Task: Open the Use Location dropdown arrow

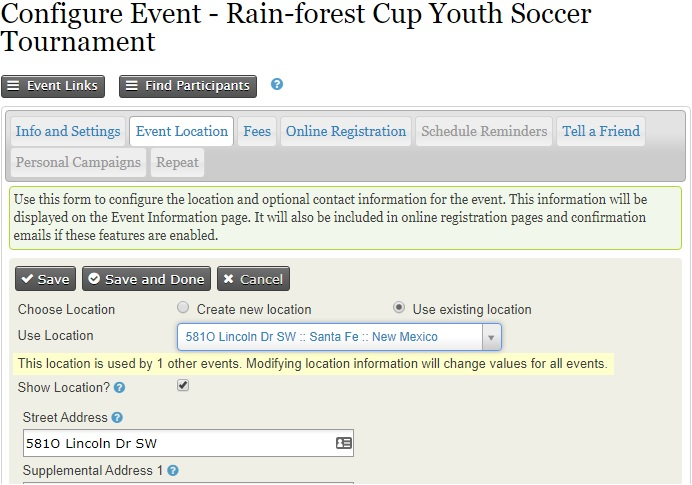Action: [x=490, y=337]
